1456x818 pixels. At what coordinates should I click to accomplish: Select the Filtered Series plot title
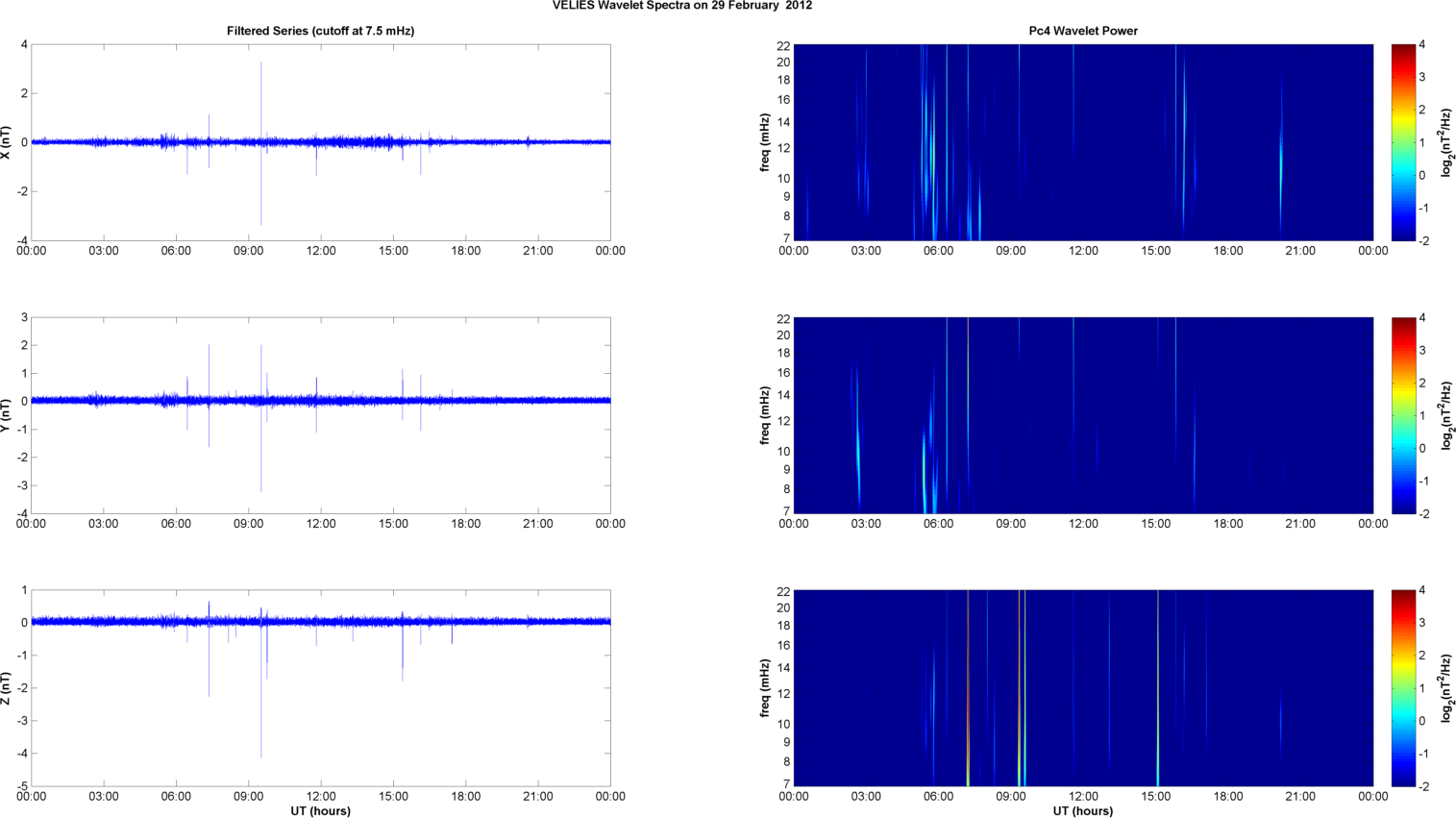coord(320,31)
